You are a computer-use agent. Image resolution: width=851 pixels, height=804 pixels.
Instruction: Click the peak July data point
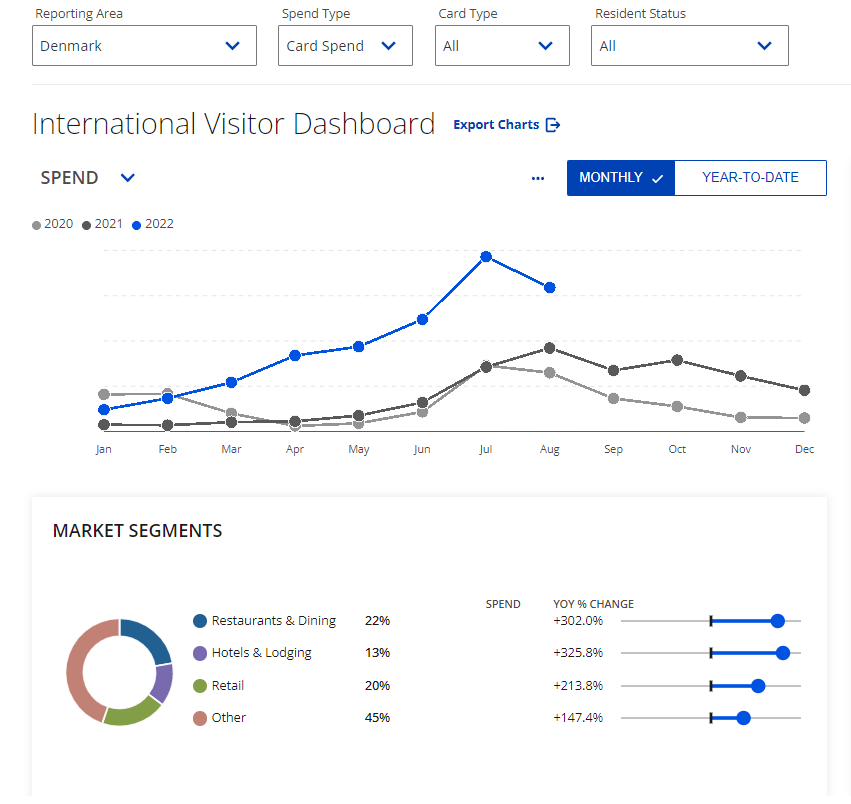tap(486, 257)
